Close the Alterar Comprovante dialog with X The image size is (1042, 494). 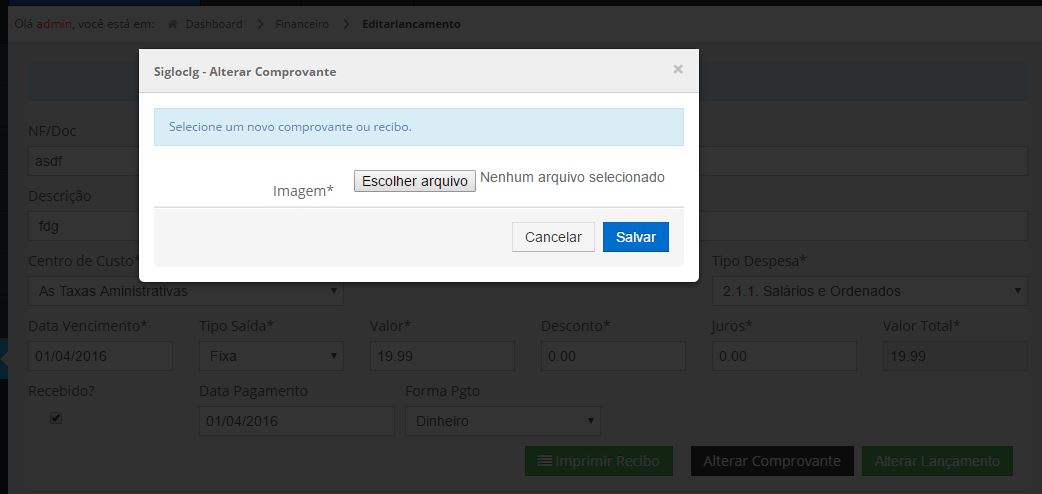coord(678,69)
